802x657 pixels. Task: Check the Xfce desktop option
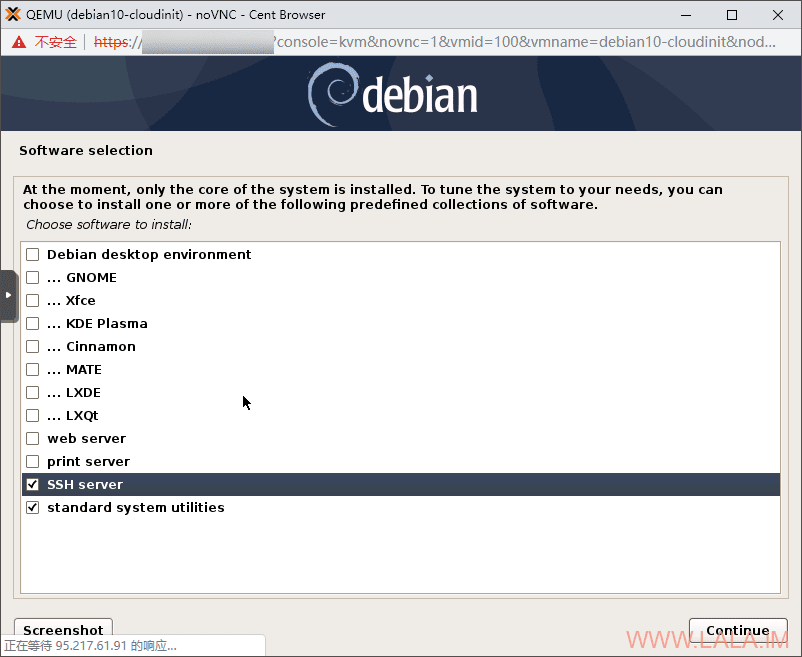click(x=33, y=301)
